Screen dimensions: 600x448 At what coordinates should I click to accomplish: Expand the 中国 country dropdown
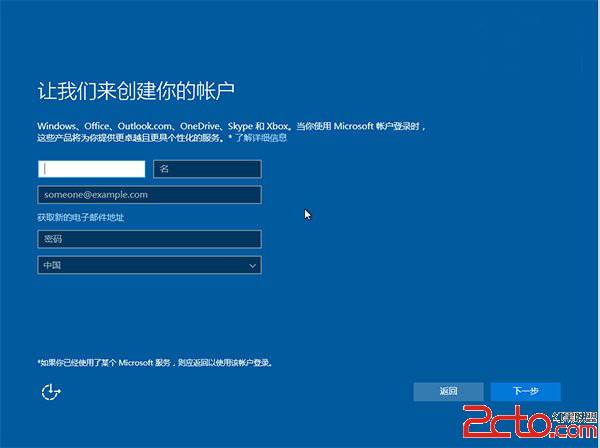[x=150, y=265]
